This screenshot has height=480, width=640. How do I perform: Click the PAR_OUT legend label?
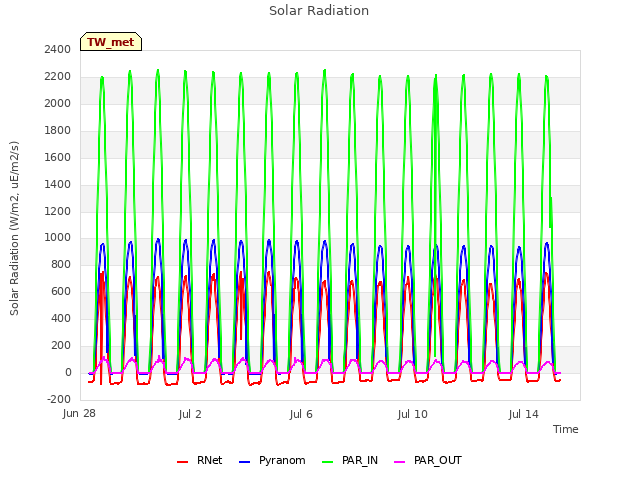[x=438, y=460]
